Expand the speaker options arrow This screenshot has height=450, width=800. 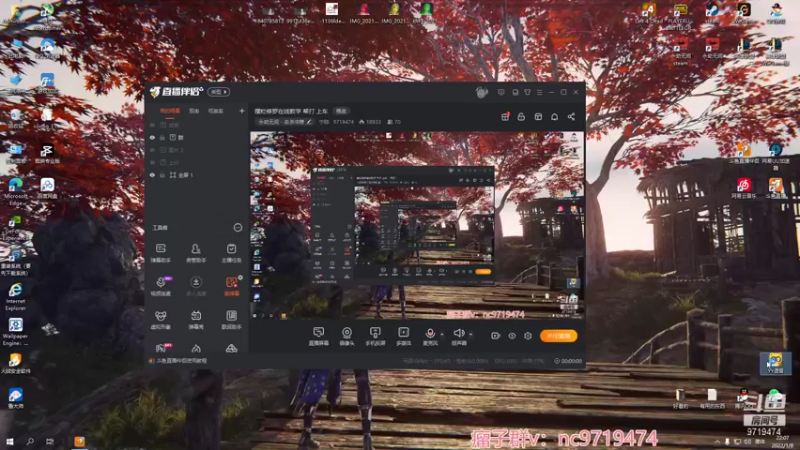470,335
